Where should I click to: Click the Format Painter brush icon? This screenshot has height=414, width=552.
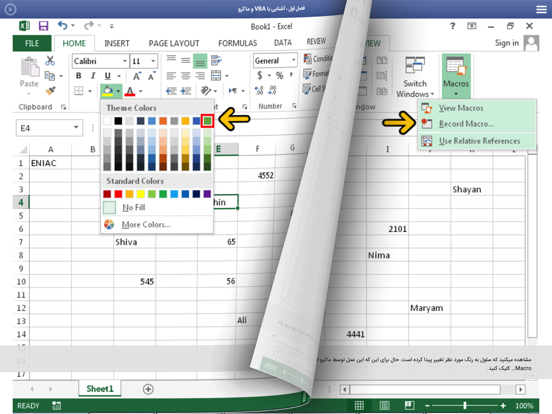tap(50, 91)
